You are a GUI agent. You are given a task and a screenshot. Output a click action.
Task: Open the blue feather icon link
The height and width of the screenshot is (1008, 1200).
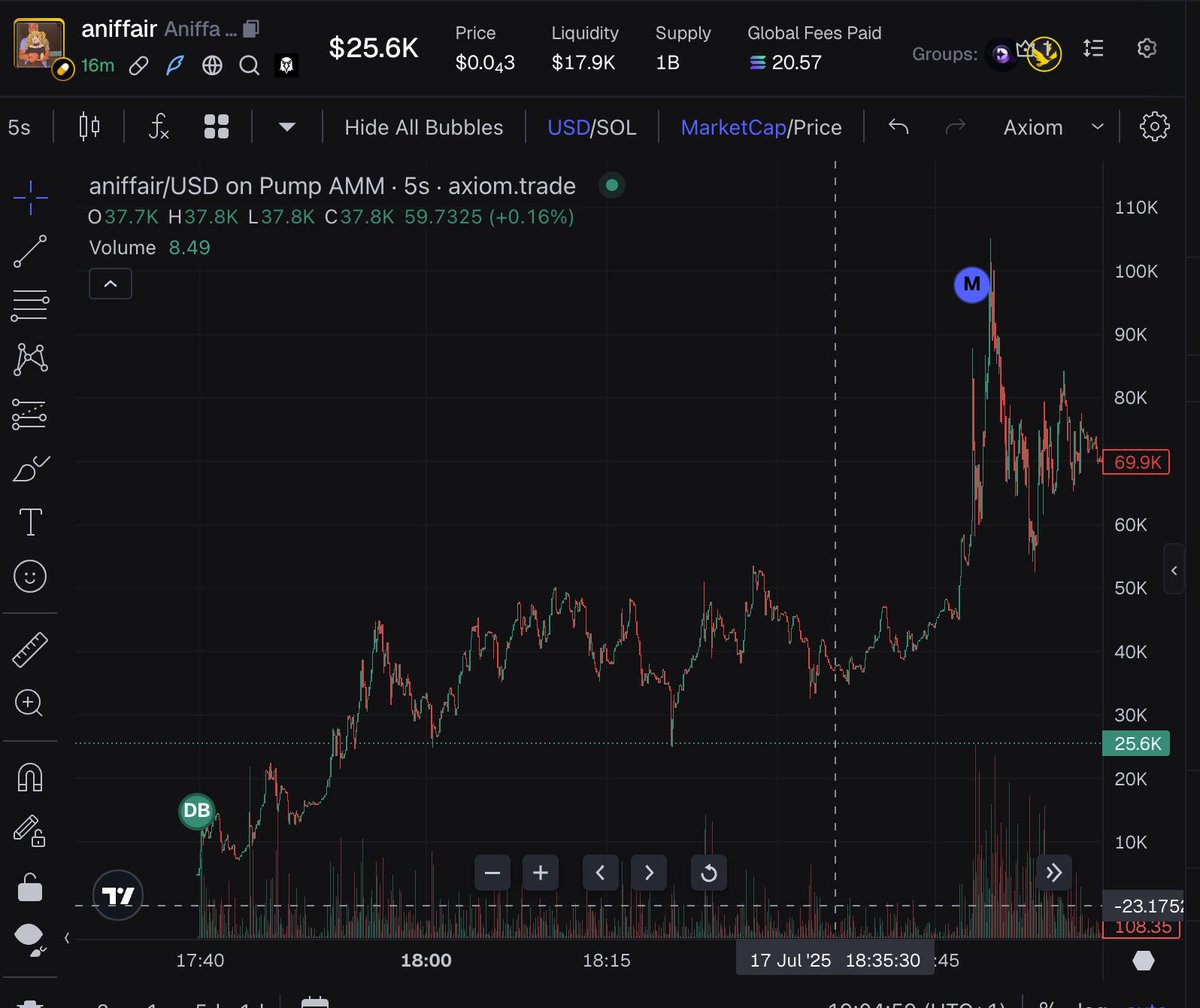(x=176, y=66)
